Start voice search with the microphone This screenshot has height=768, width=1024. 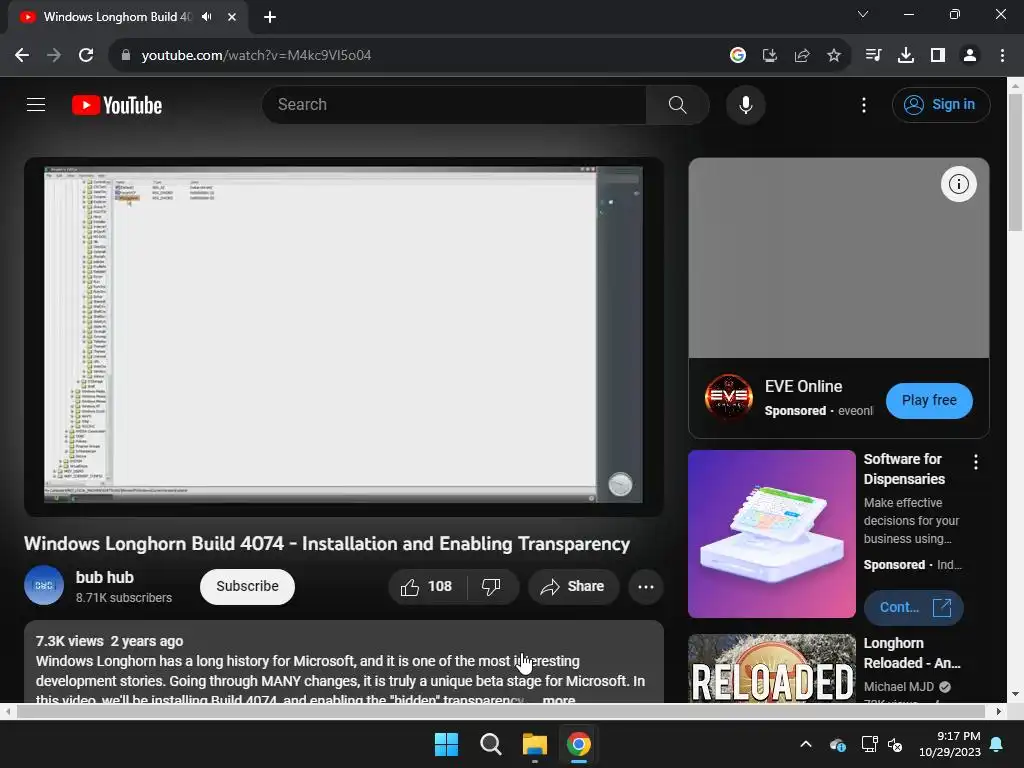(x=745, y=104)
